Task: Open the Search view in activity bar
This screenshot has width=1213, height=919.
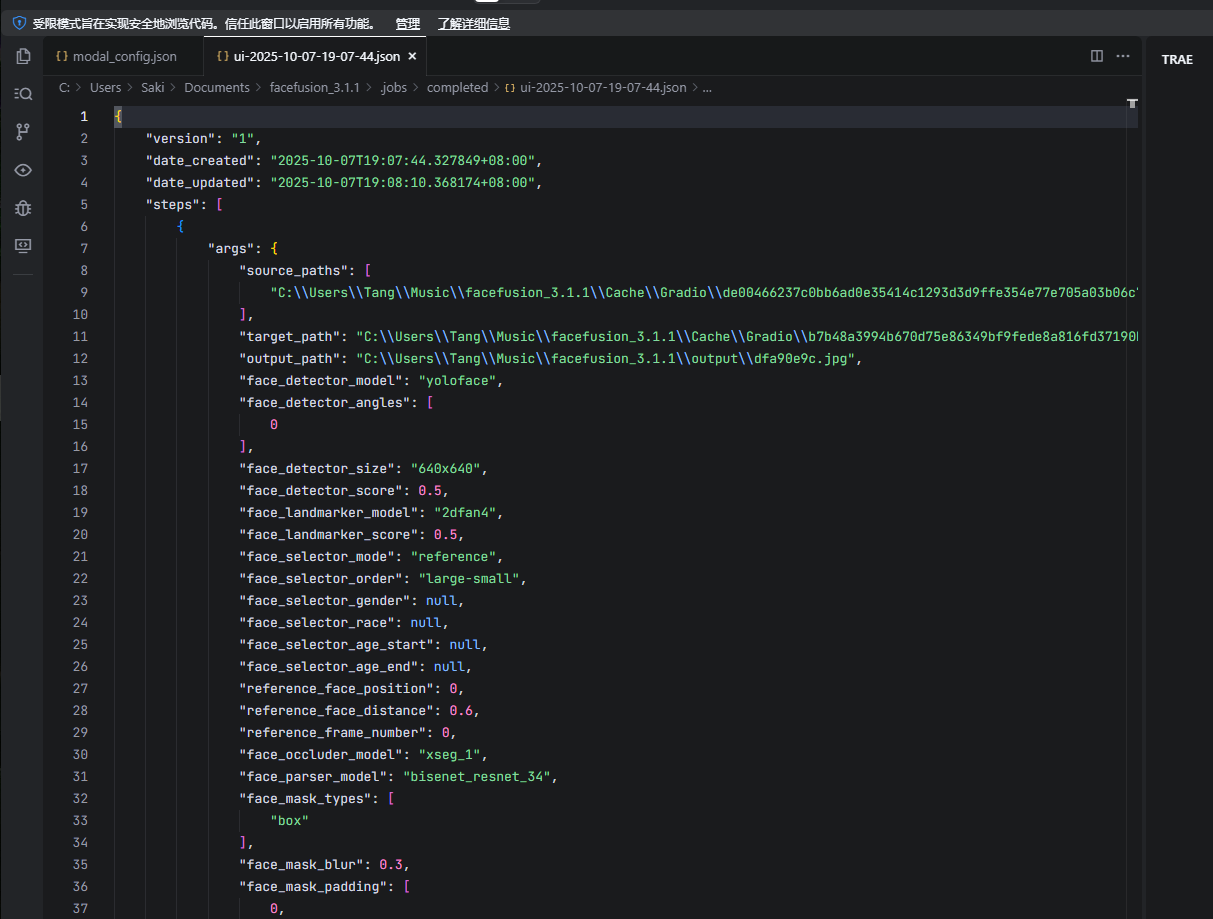Action: (x=23, y=93)
